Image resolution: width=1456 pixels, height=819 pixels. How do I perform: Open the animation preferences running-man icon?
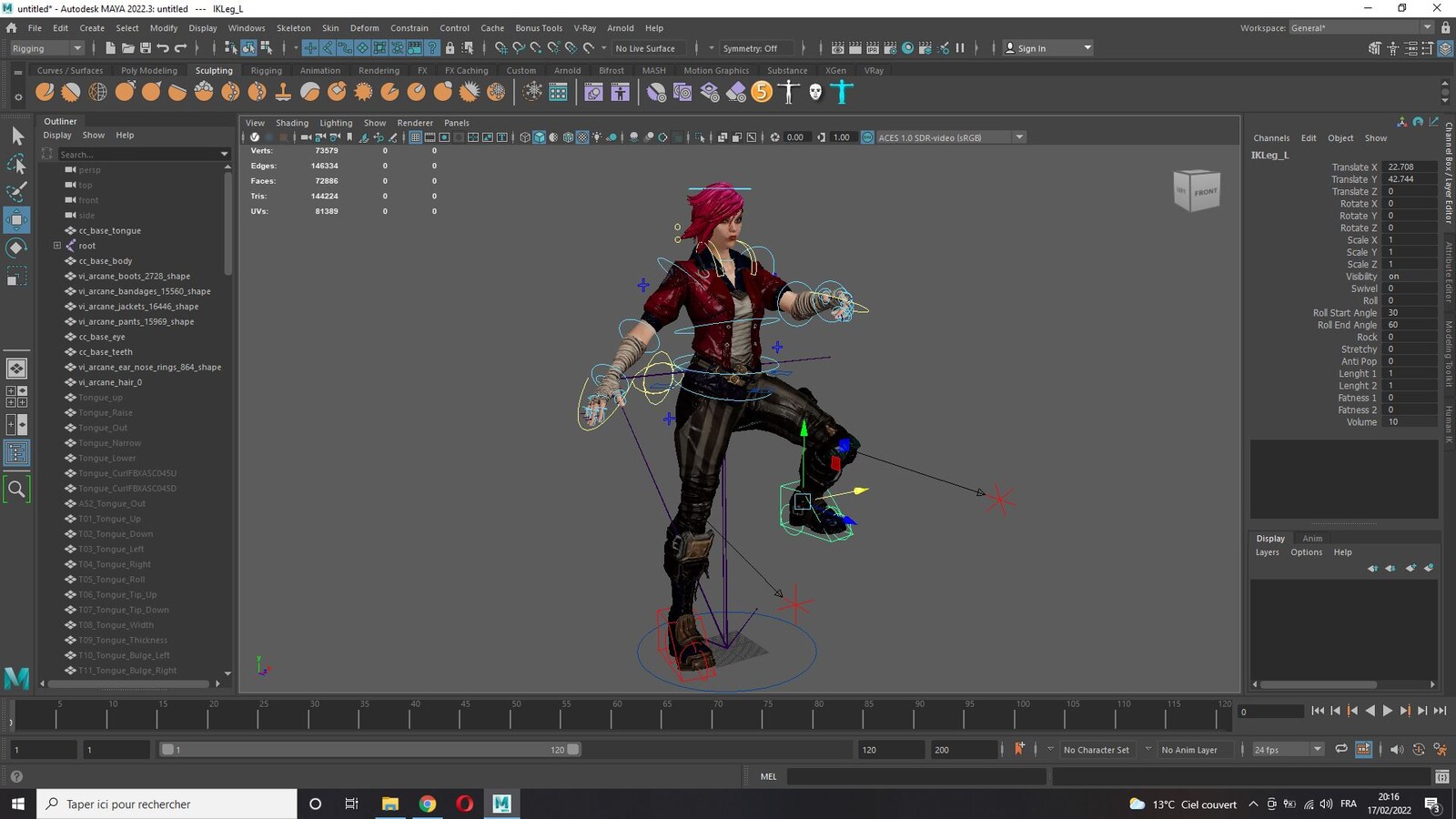1441,750
